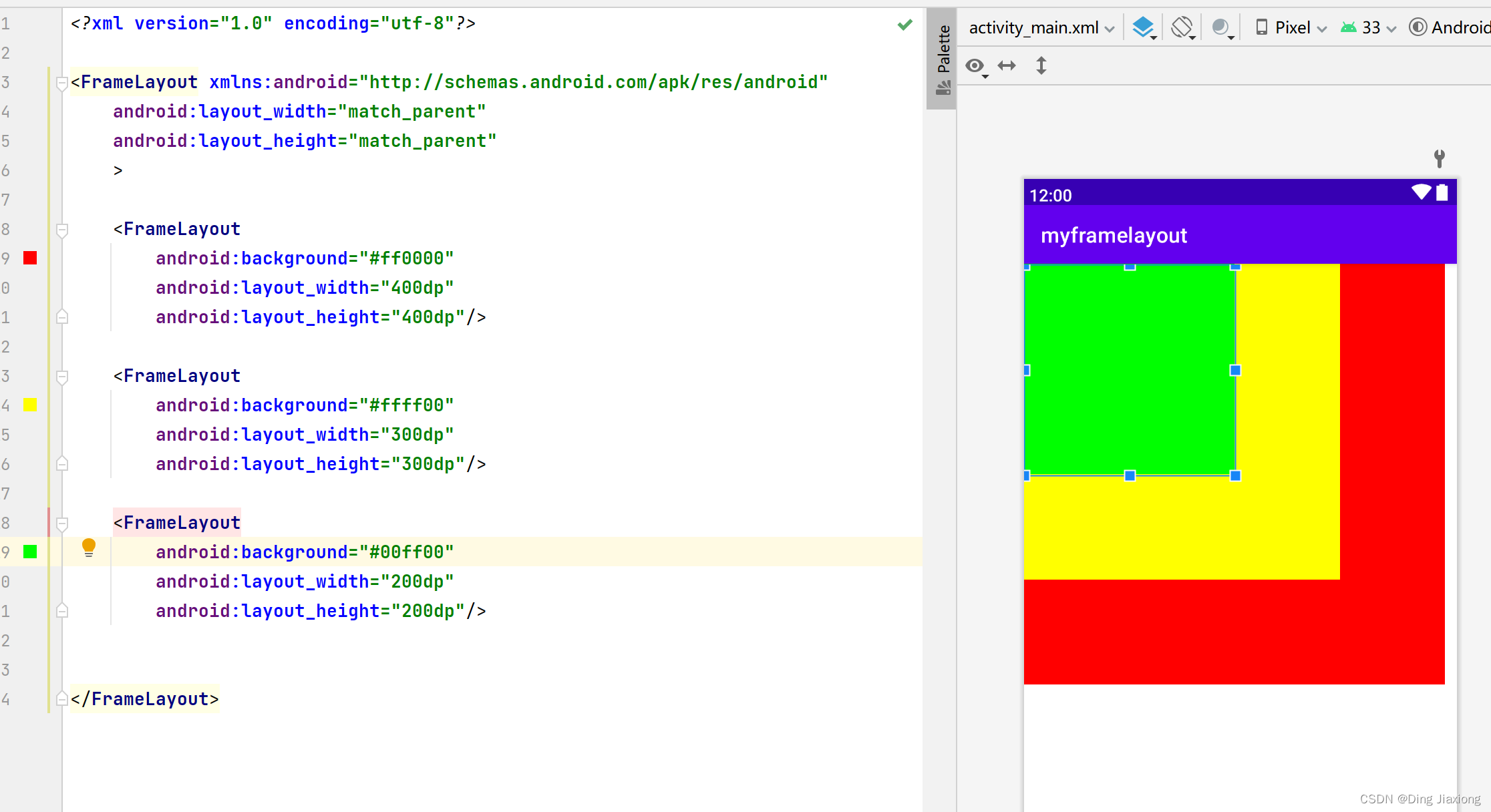Click the highlighted third <FrameLayout tag
Image resolution: width=1491 pixels, height=812 pixels.
coord(176,522)
